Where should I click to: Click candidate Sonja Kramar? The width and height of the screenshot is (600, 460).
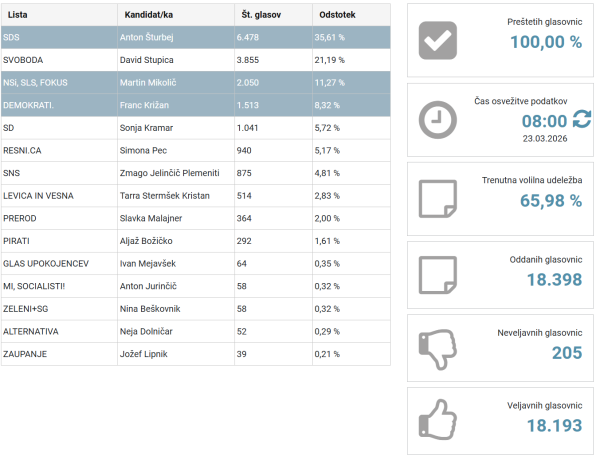coord(148,128)
